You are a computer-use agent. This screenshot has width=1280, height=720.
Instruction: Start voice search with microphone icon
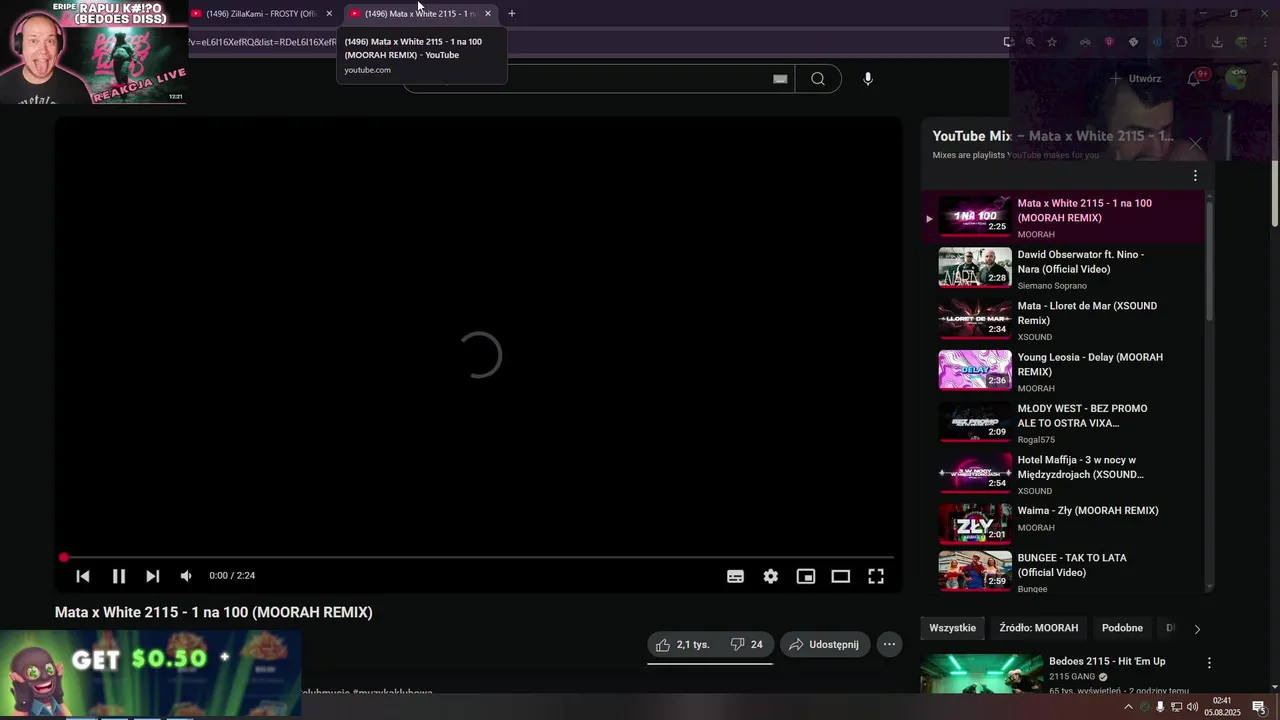tap(868, 79)
